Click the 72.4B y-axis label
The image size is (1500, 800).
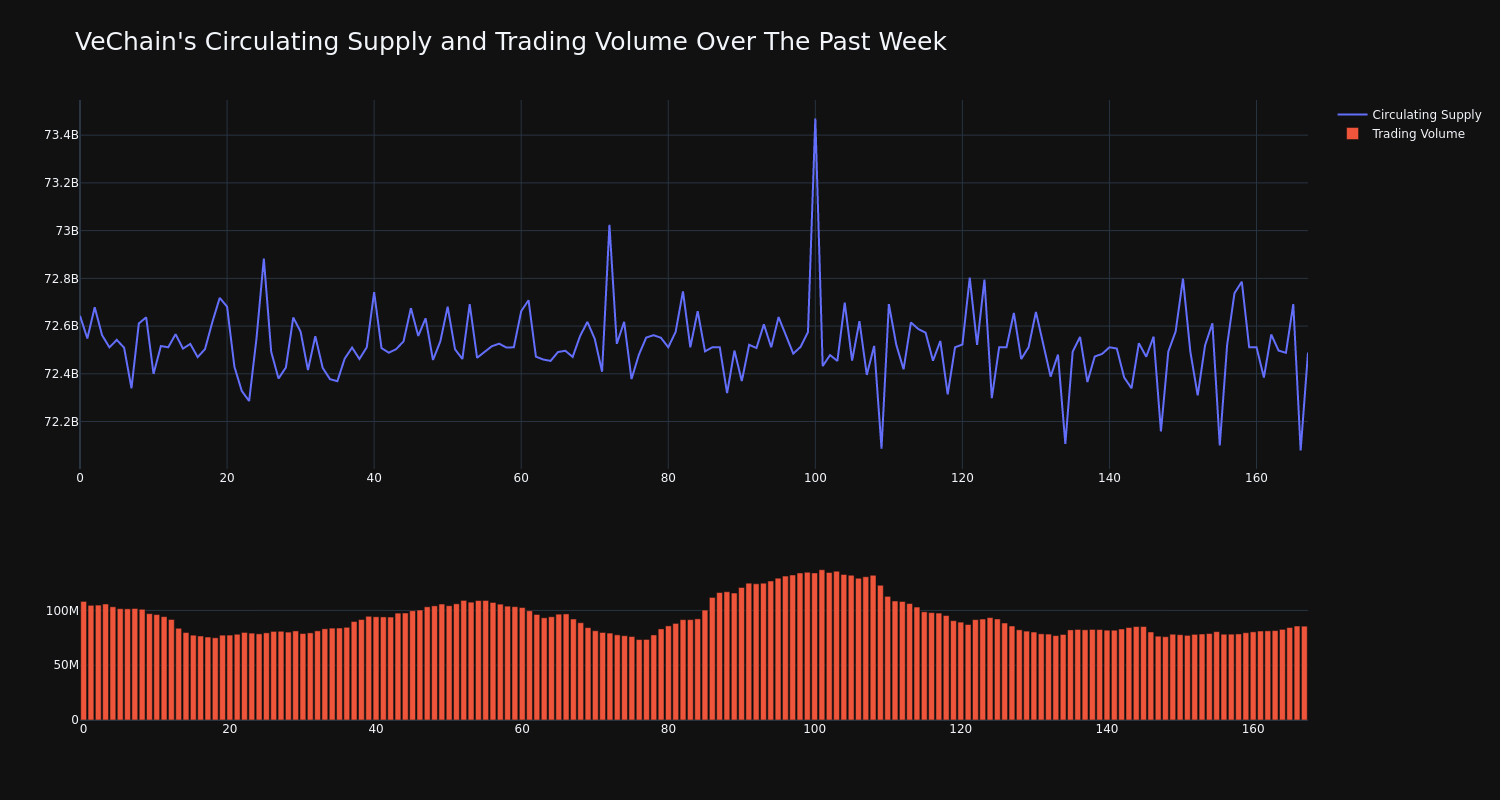coord(61,374)
